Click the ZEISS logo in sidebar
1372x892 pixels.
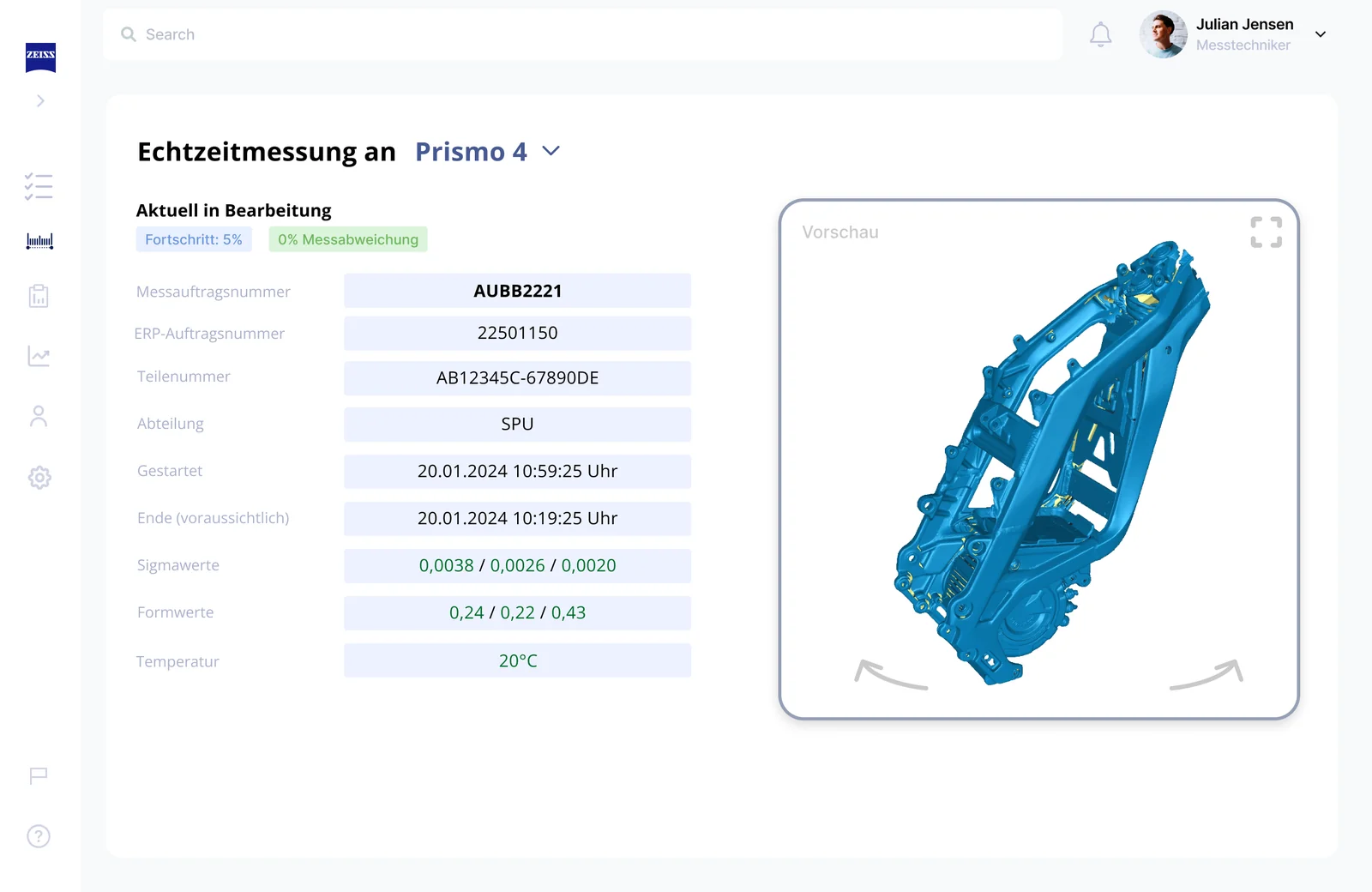[40, 57]
